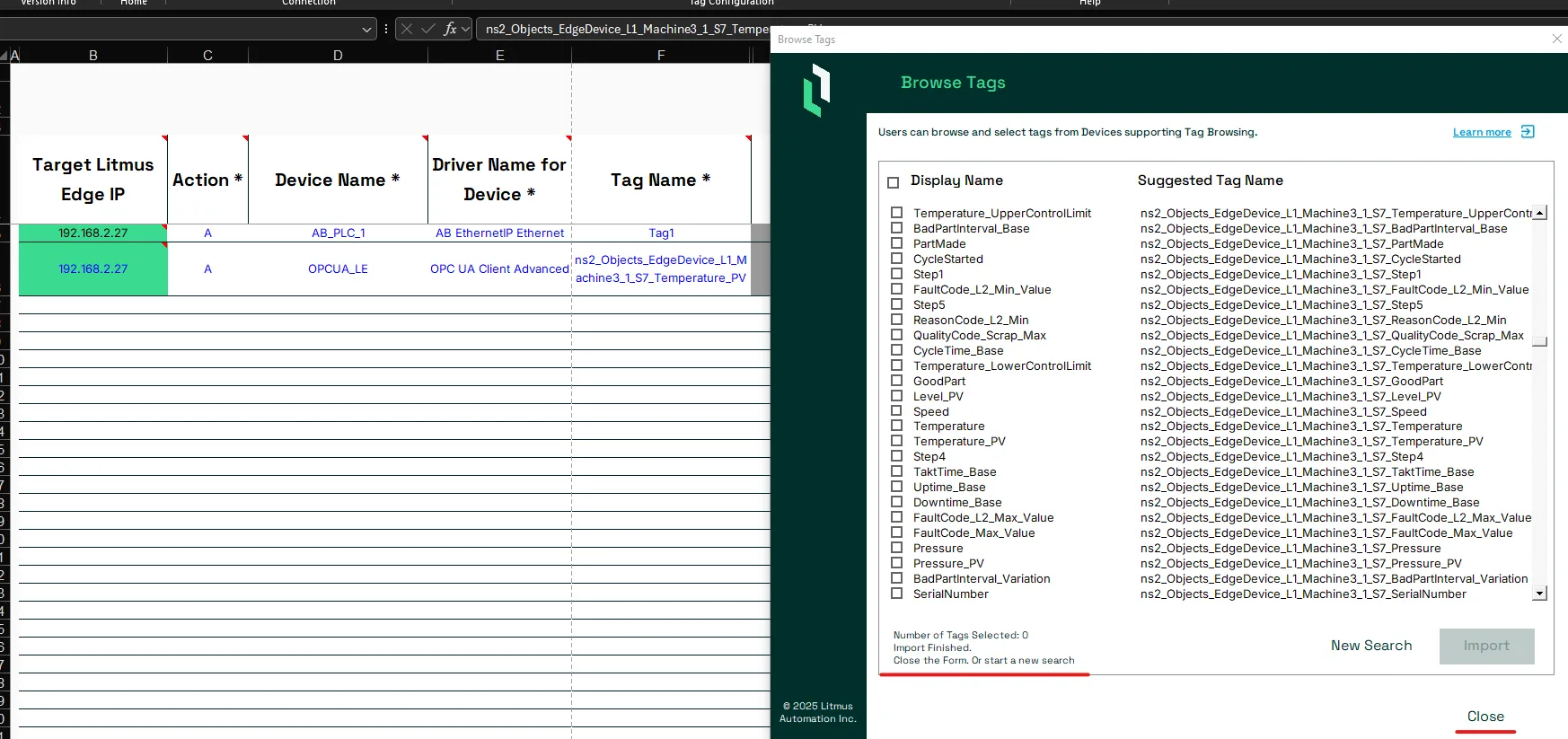Check the CycleStarted tag checkbox
1568x739 pixels.
pos(896,259)
